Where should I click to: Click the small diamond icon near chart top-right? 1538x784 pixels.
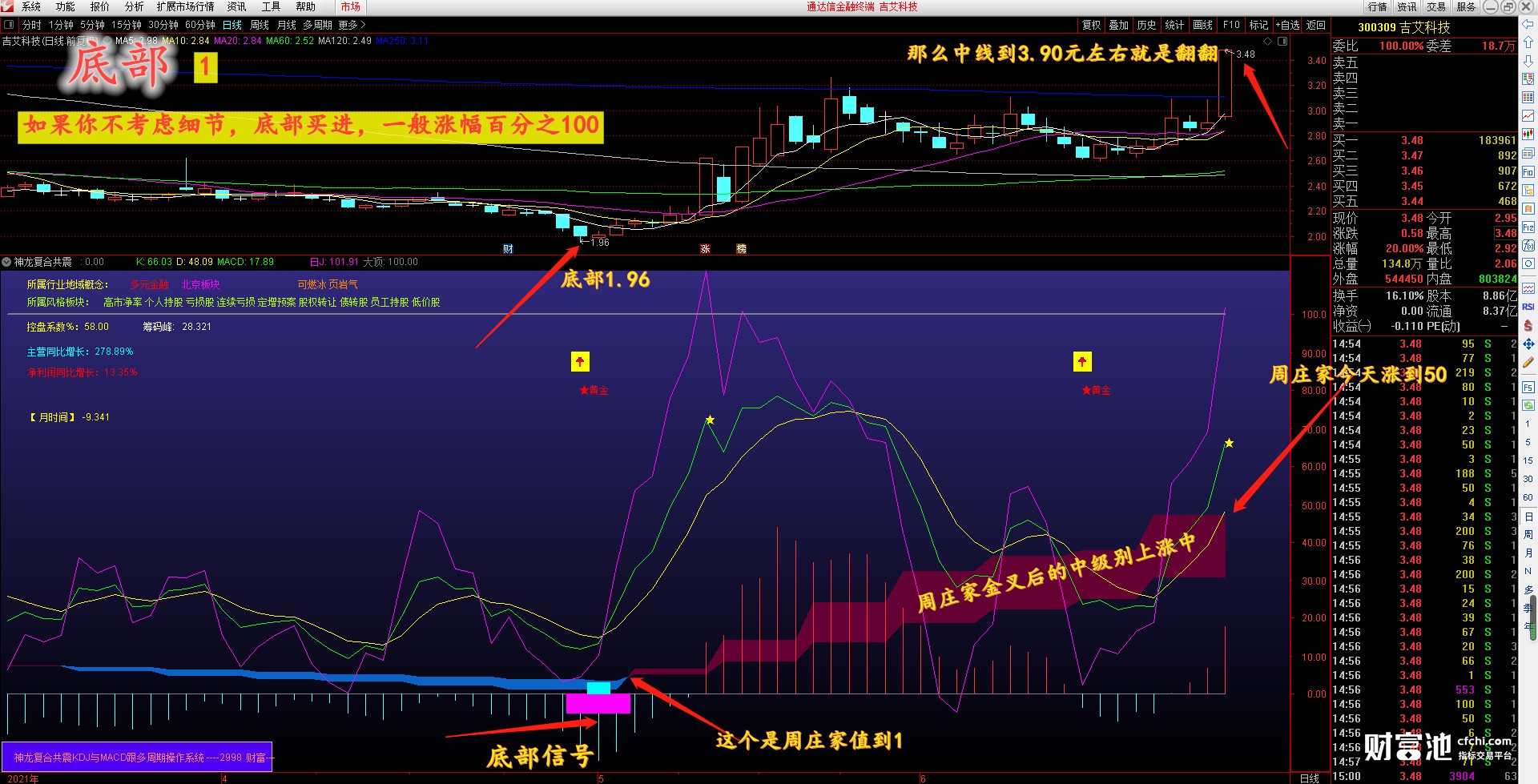pos(1267,41)
